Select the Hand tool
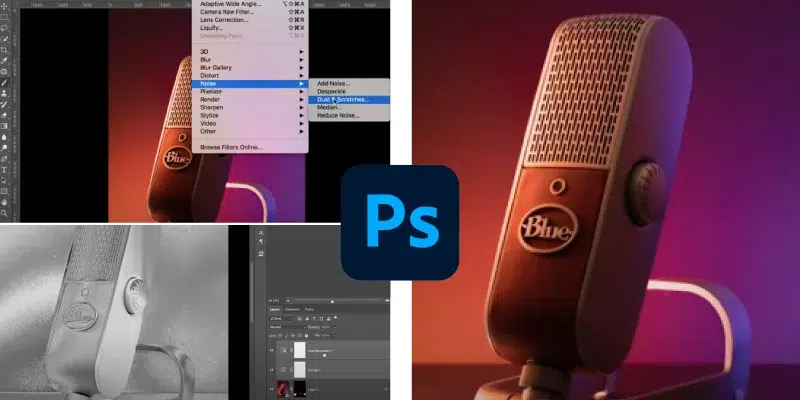This screenshot has width=800, height=400. coord(5,202)
